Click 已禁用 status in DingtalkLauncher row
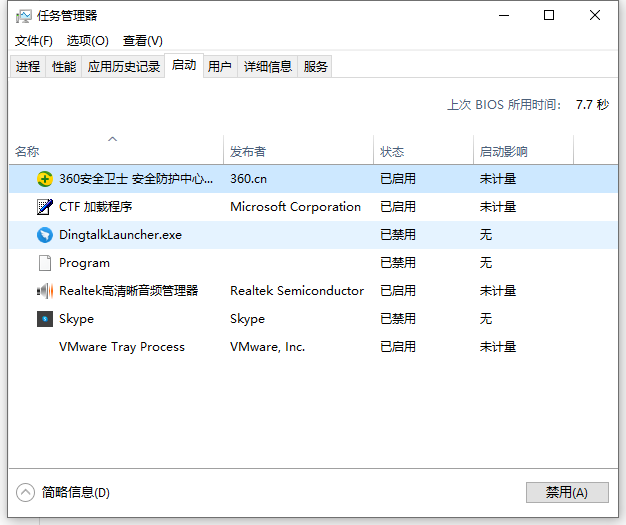 (x=398, y=235)
